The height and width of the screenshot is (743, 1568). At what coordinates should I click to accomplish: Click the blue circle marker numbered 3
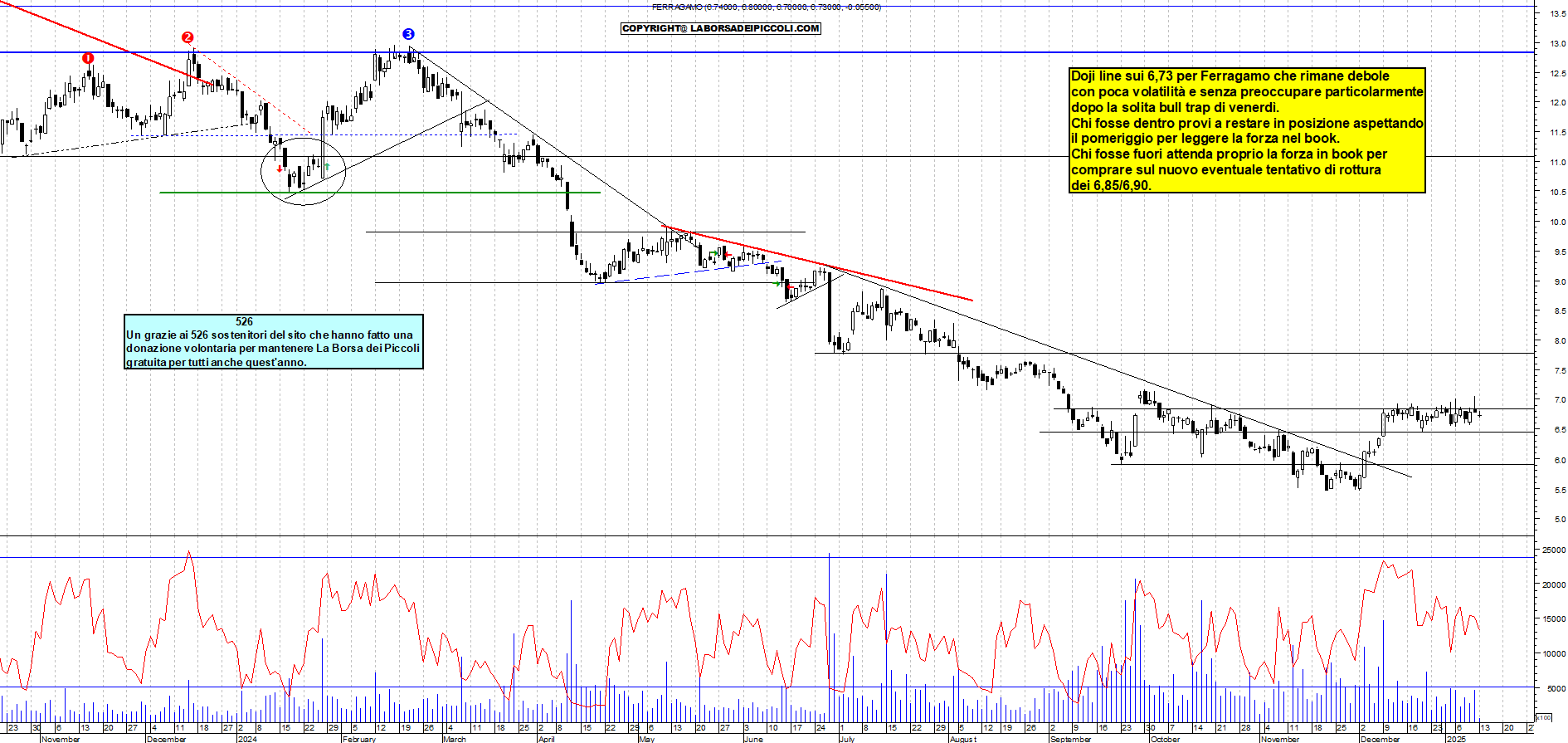click(x=408, y=34)
